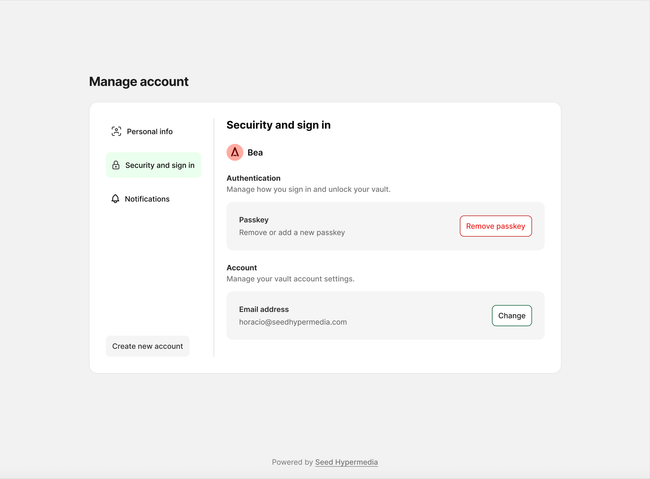Click the "Remove or add a new passkey" description

coord(292,232)
